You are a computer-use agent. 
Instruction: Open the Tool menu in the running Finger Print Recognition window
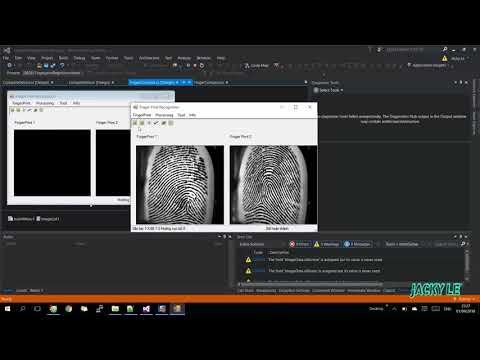click(181, 115)
